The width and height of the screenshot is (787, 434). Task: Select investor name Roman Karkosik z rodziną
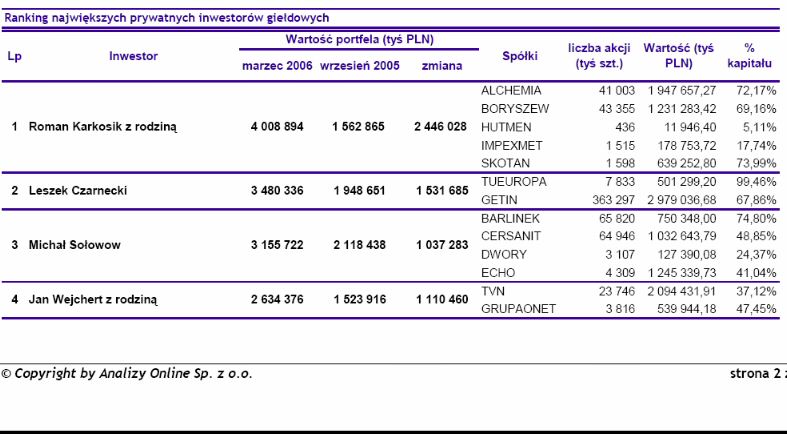pos(102,127)
